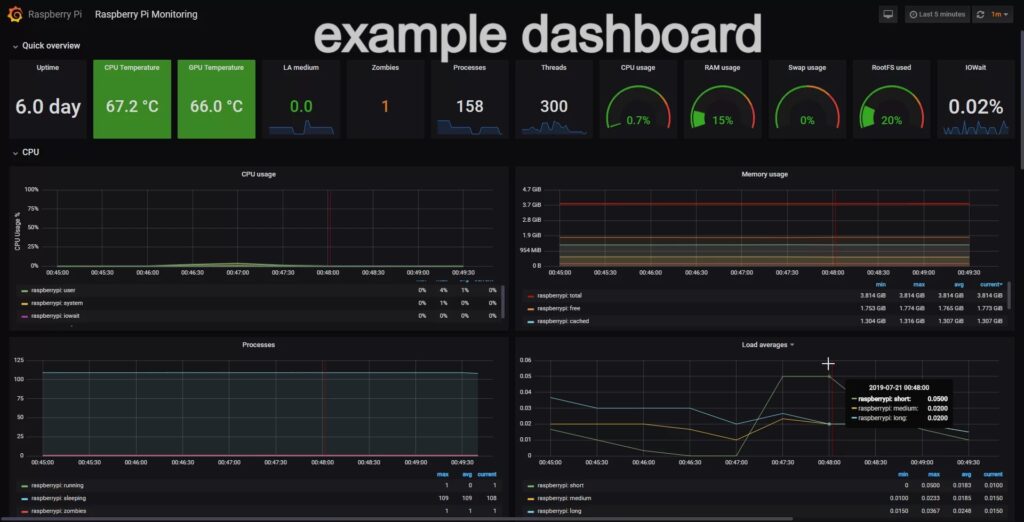
Task: Click the Processes graph panel title
Action: pos(259,345)
